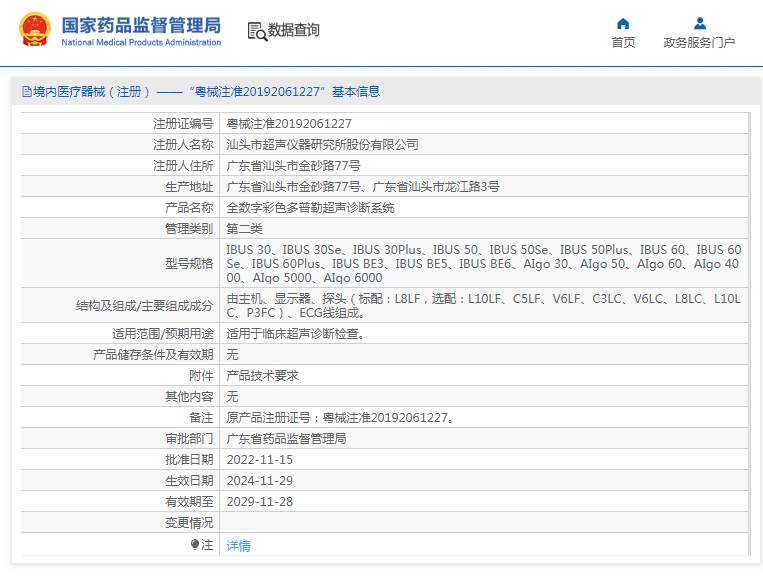Click the registrant name 汕头市超声仪器研究所股份有限公司

pos(322,145)
